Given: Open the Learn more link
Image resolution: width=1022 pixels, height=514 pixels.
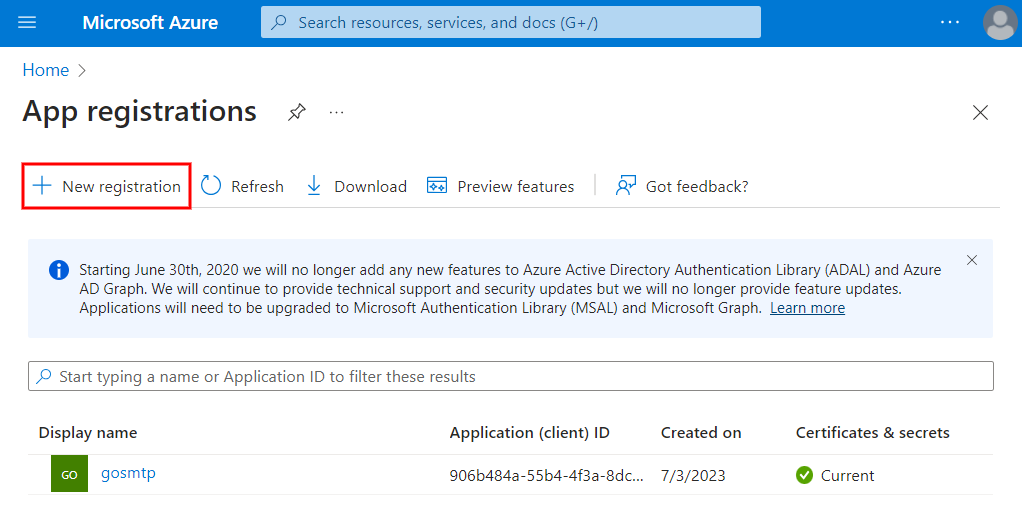Looking at the screenshot, I should click(x=808, y=308).
